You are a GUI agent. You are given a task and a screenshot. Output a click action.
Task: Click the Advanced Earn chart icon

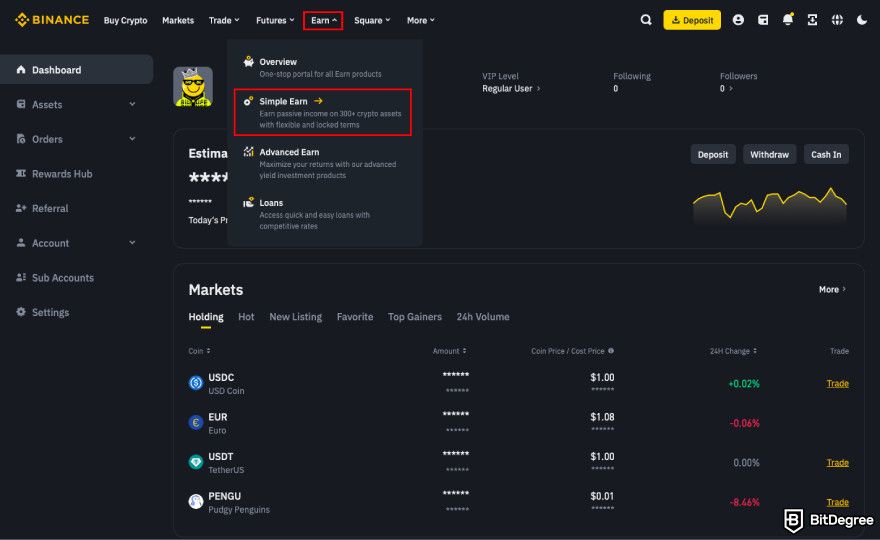coord(249,152)
